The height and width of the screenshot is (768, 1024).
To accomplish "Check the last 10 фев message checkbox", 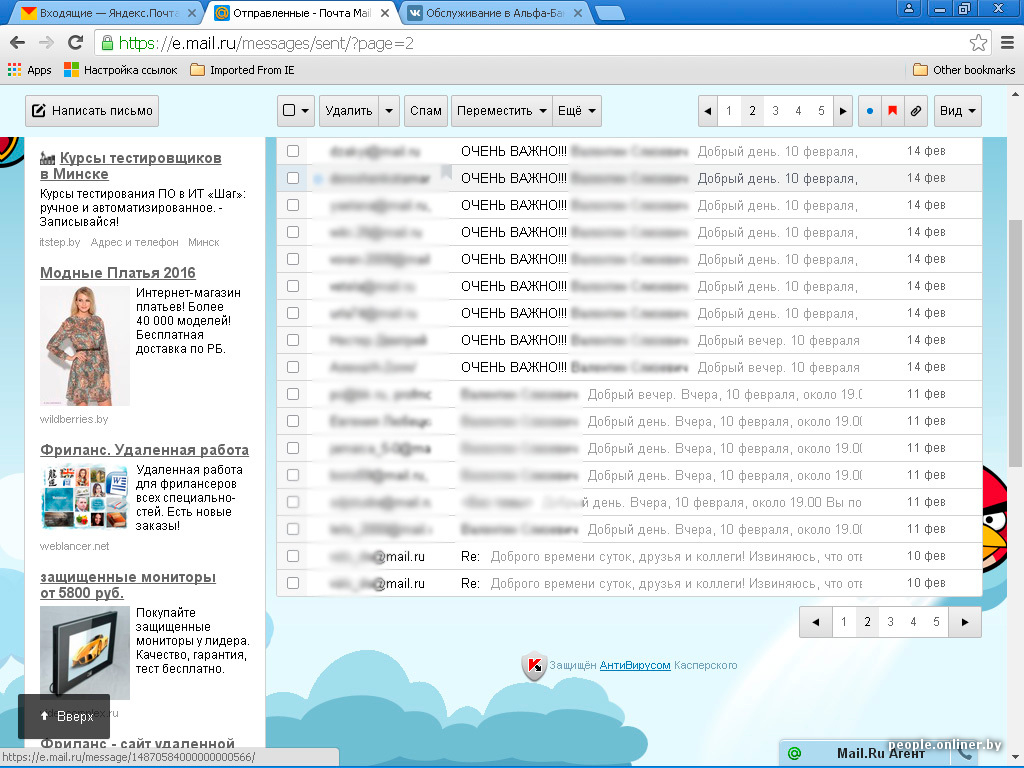I will [x=293, y=583].
